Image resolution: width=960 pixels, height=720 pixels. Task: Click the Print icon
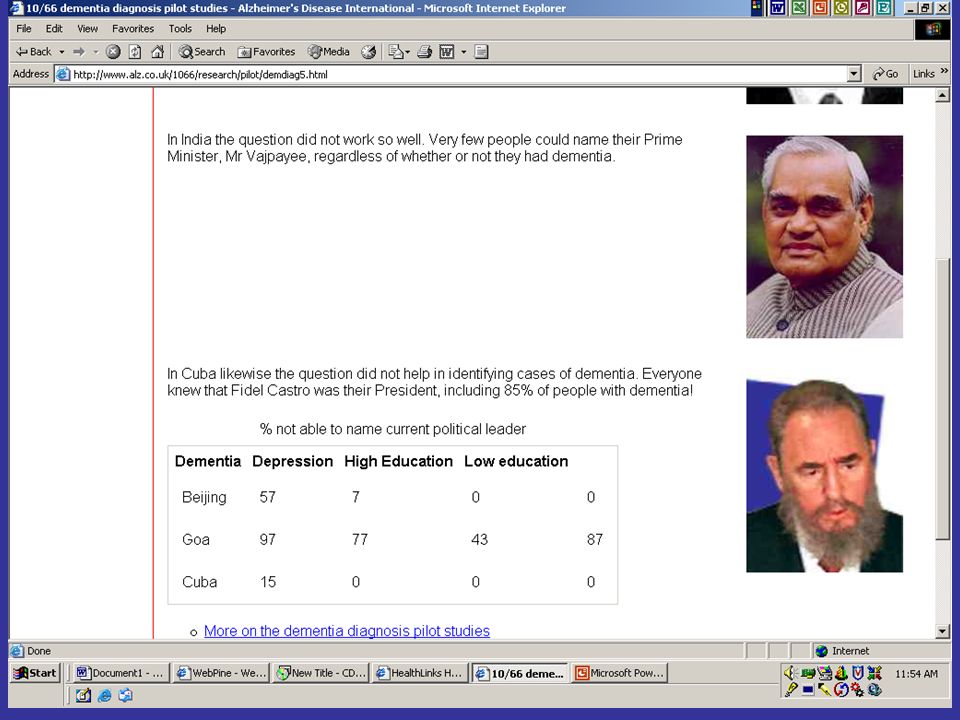pyautogui.click(x=424, y=52)
